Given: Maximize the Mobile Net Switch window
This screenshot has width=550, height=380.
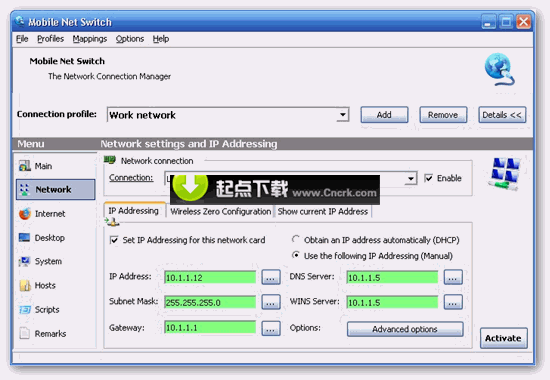Looking at the screenshot, I should [x=506, y=22].
